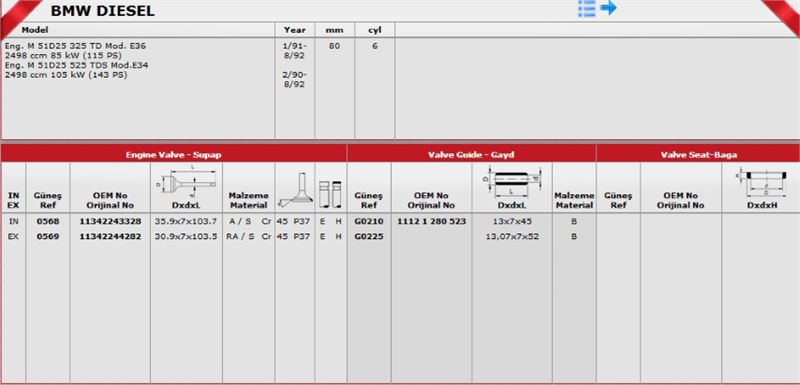Click OEM number 11342243328

110,221
